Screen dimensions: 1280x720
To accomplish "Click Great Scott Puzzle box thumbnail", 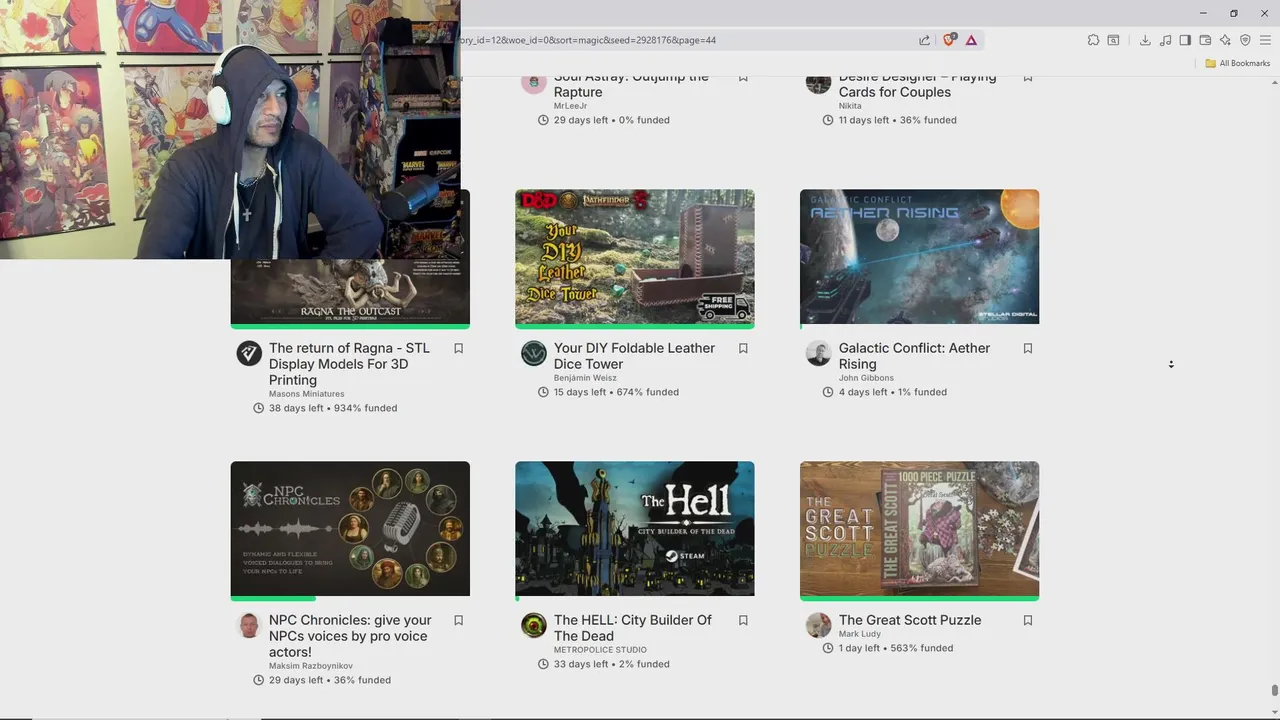I will pyautogui.click(x=919, y=529).
